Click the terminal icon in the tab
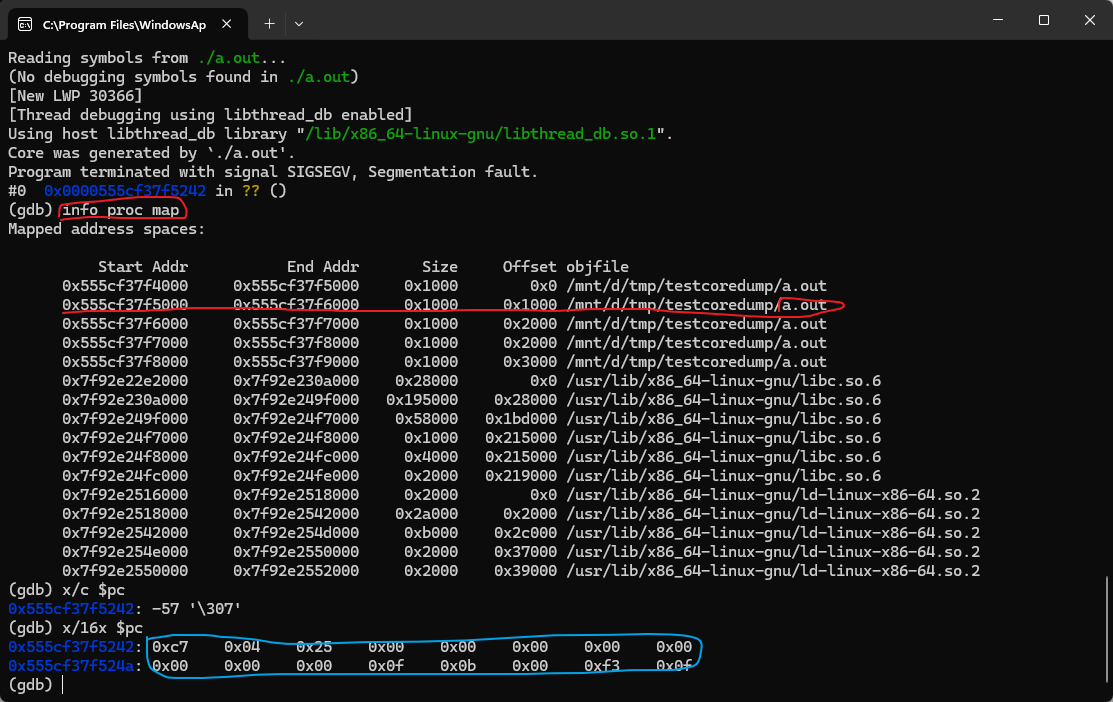Image resolution: width=1113 pixels, height=702 pixels. [x=24, y=23]
